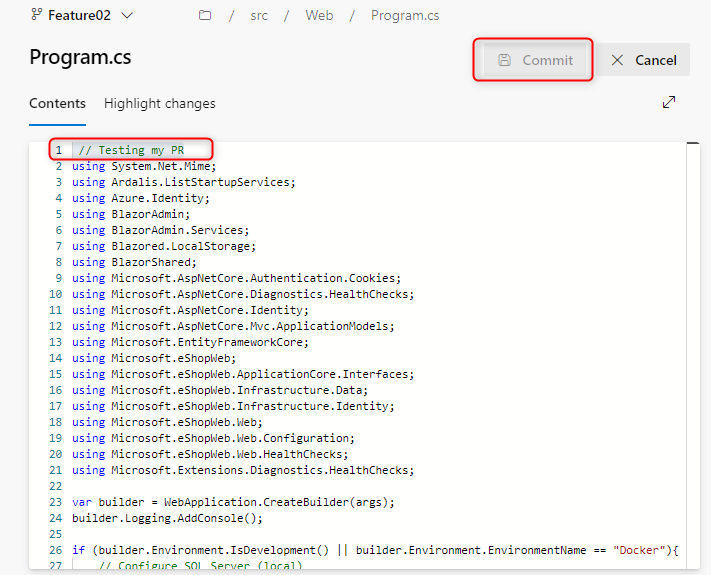Click the Extensions.Diagnostics.HealthChecks using line
711x575 pixels.
coord(243,470)
